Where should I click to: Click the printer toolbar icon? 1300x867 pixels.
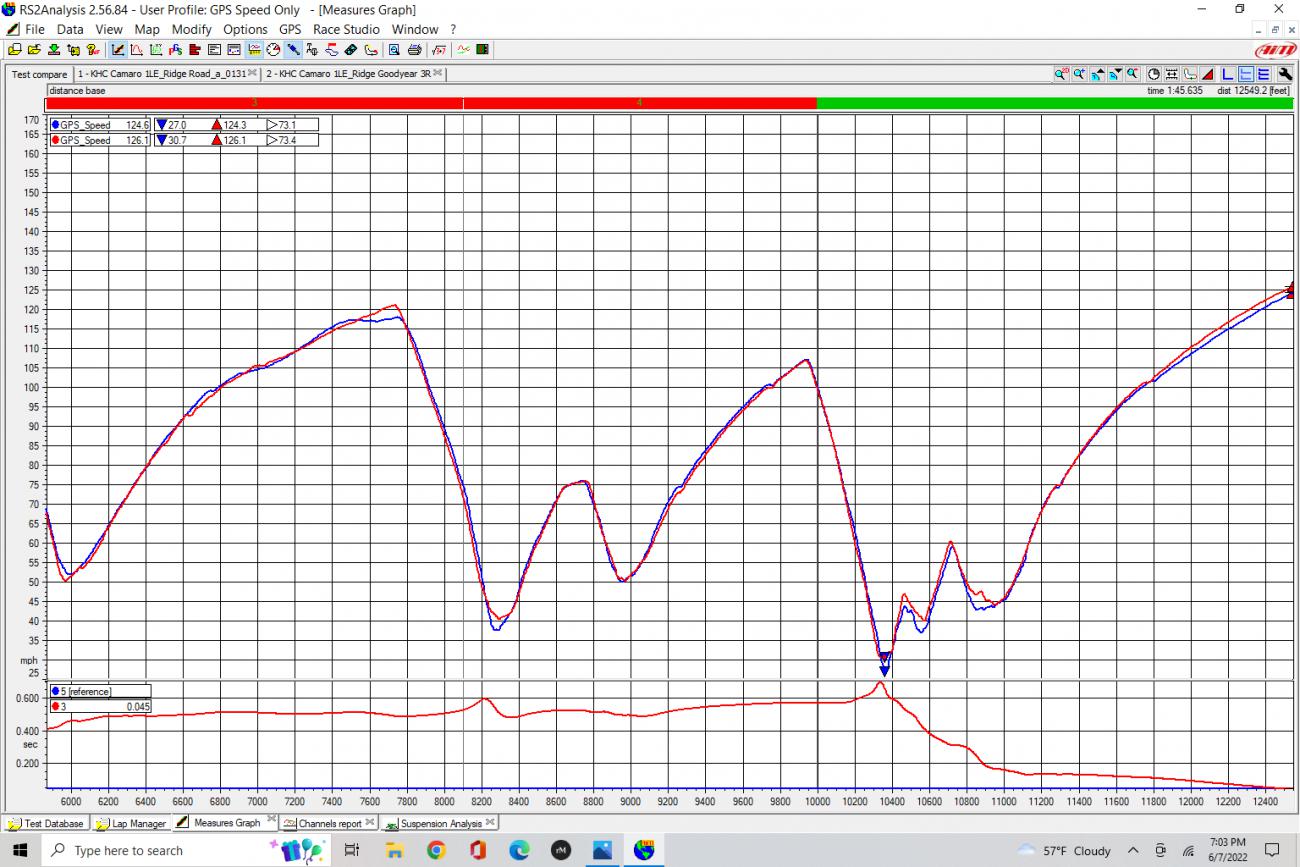(x=415, y=49)
